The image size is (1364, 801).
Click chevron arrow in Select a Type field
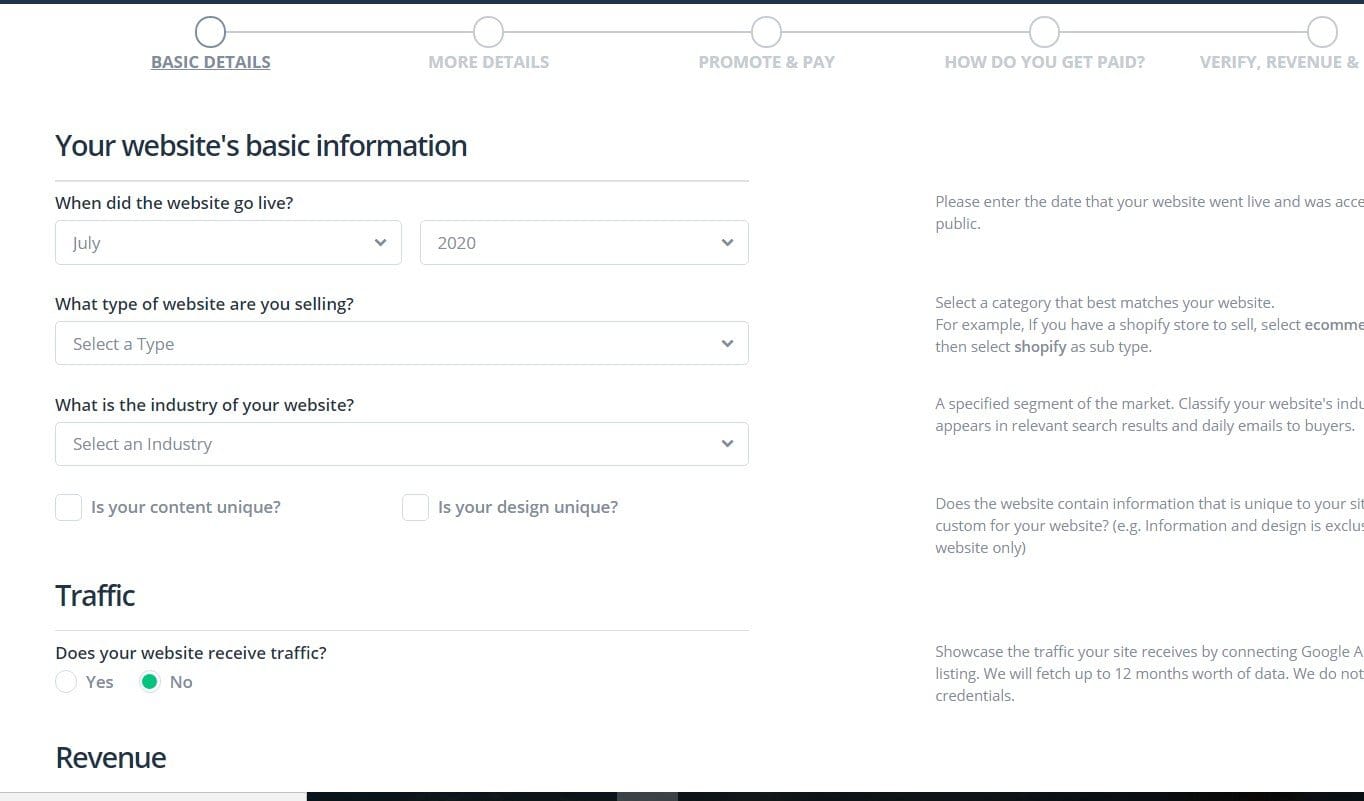(727, 344)
